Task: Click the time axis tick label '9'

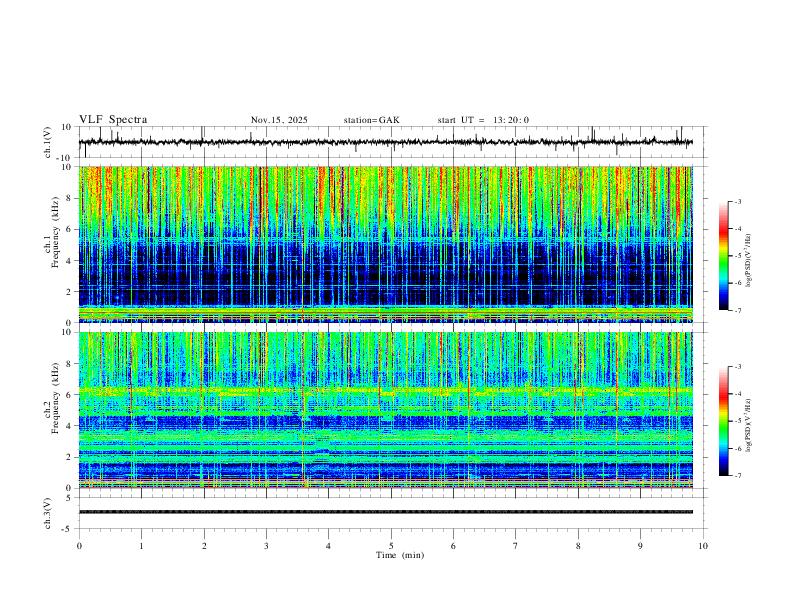Action: point(640,546)
